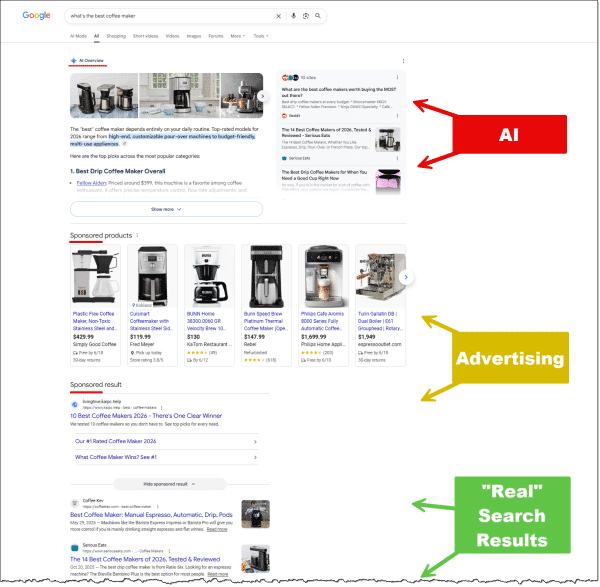Open Fellow Aiden link in AI Overview
The image size is (600, 587).
91,183
